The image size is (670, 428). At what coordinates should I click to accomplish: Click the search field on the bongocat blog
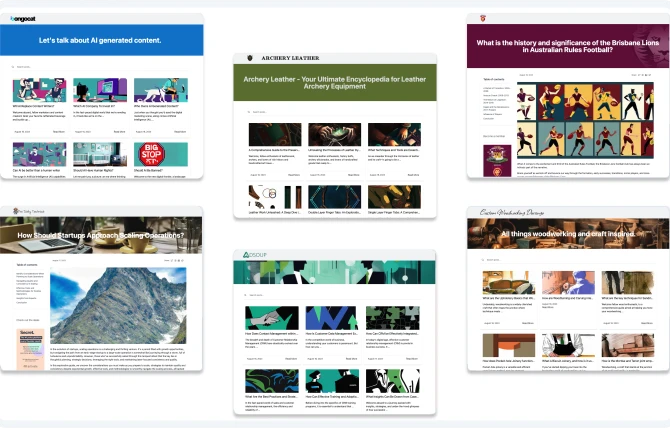click(100, 67)
